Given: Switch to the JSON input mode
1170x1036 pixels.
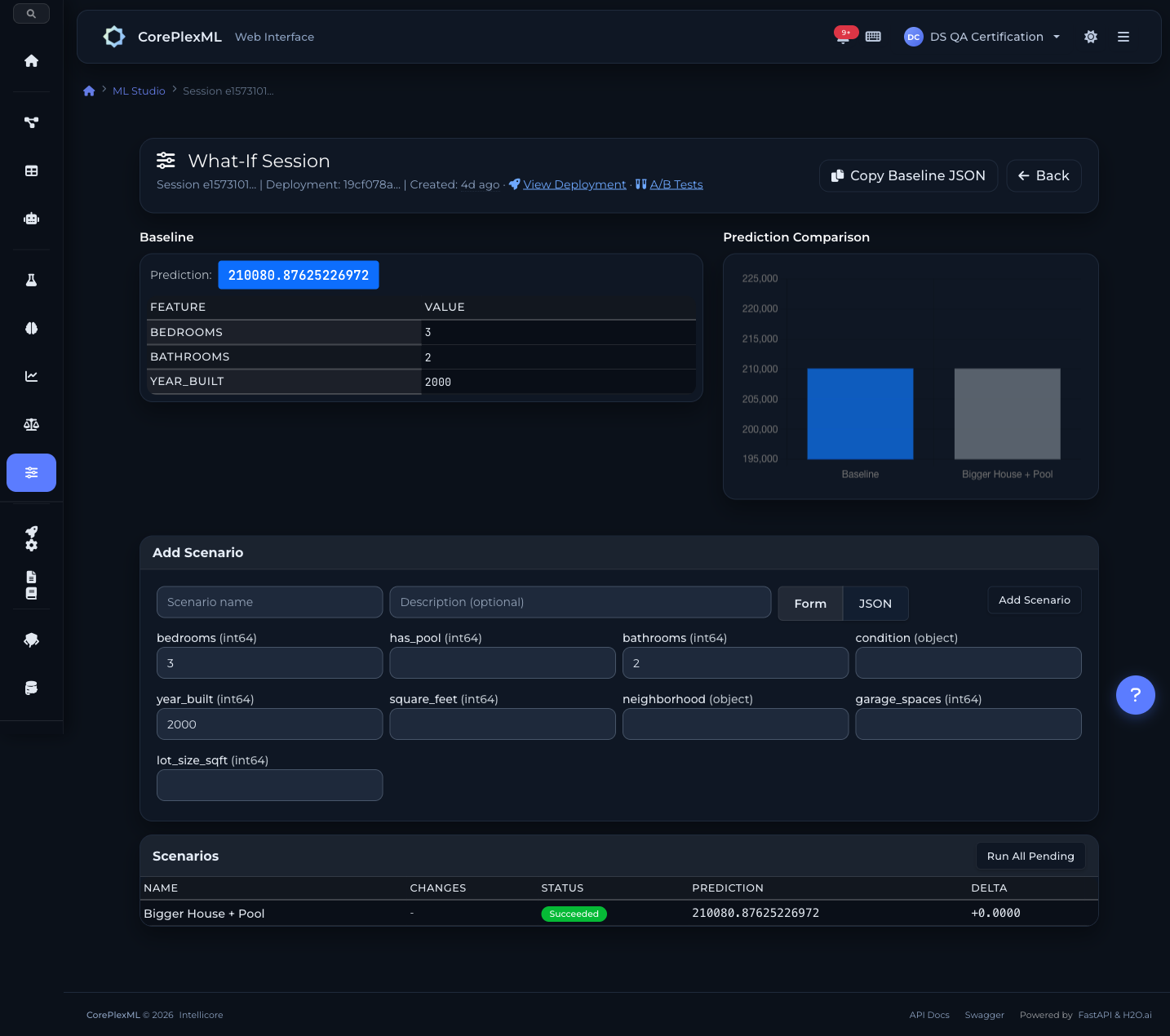Looking at the screenshot, I should tap(875, 604).
